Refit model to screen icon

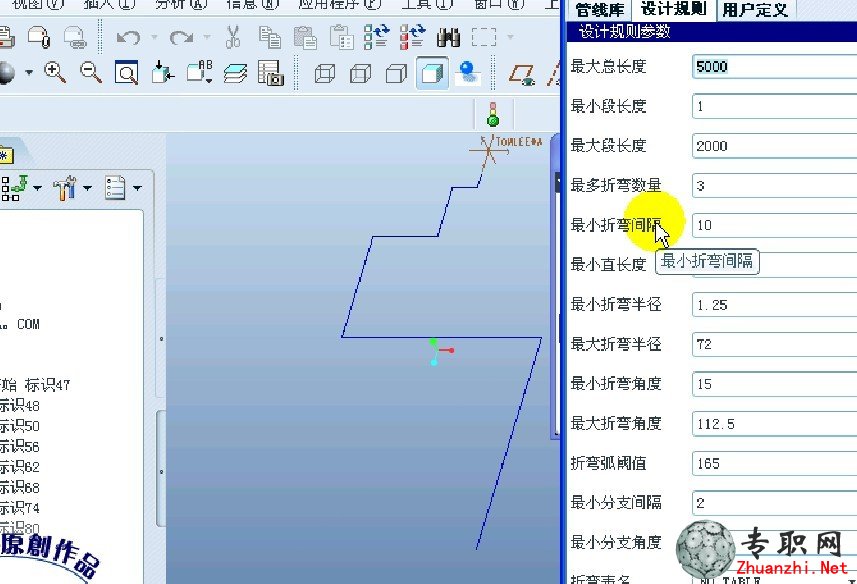[x=126, y=73]
